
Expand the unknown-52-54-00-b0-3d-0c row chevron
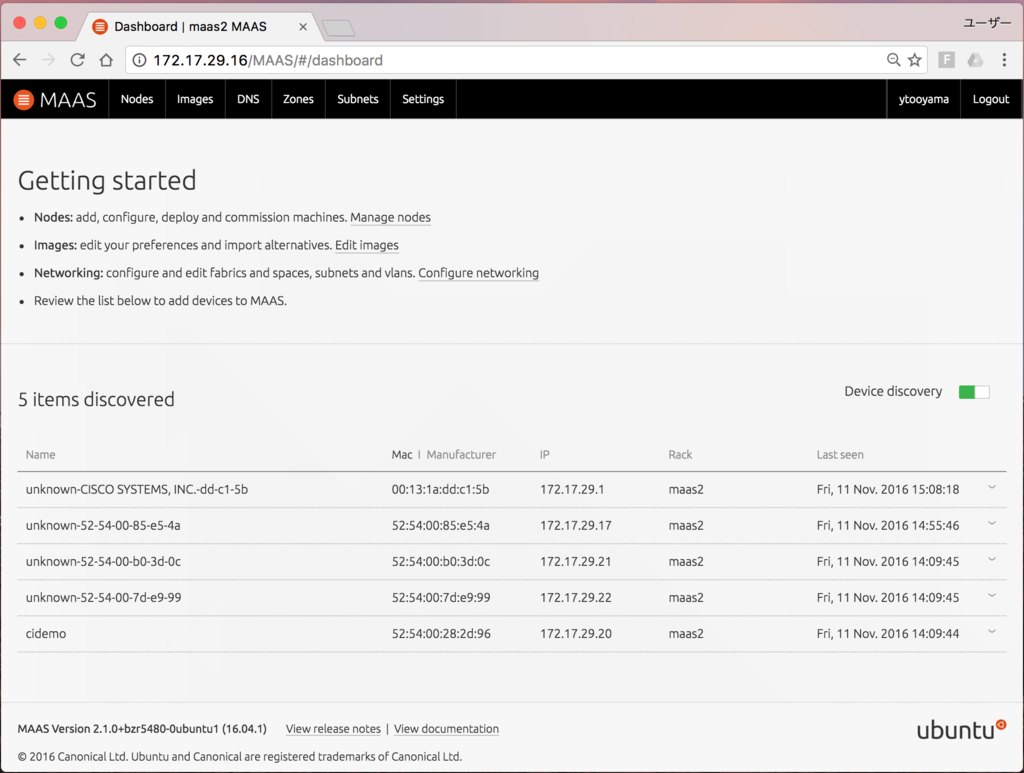992,560
